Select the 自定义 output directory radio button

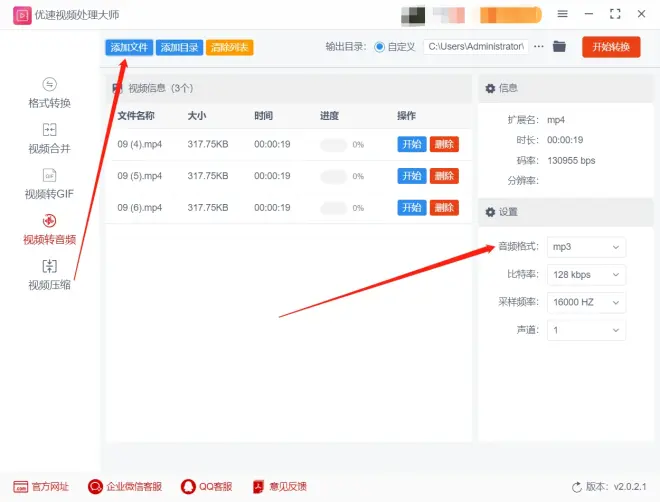380,47
